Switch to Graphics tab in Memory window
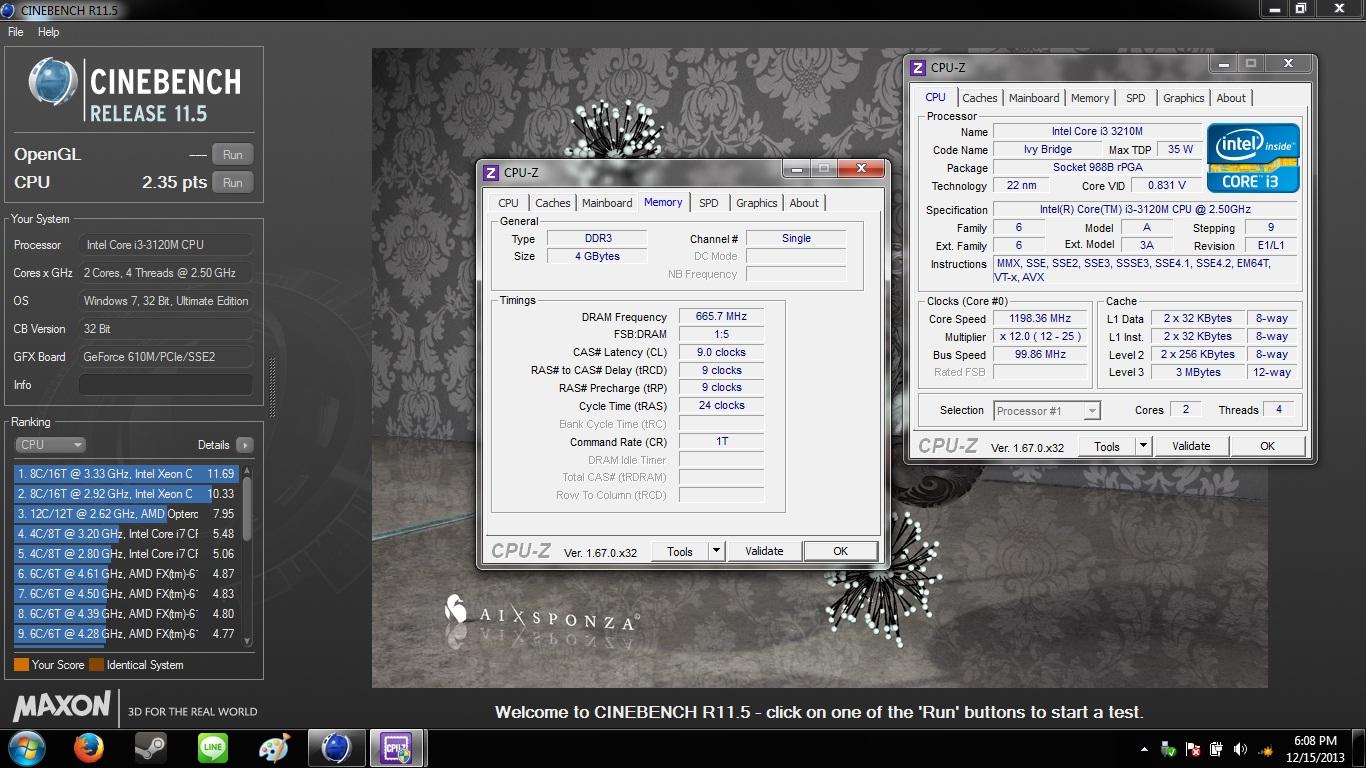Viewport: 1366px width, 768px height. coord(757,203)
